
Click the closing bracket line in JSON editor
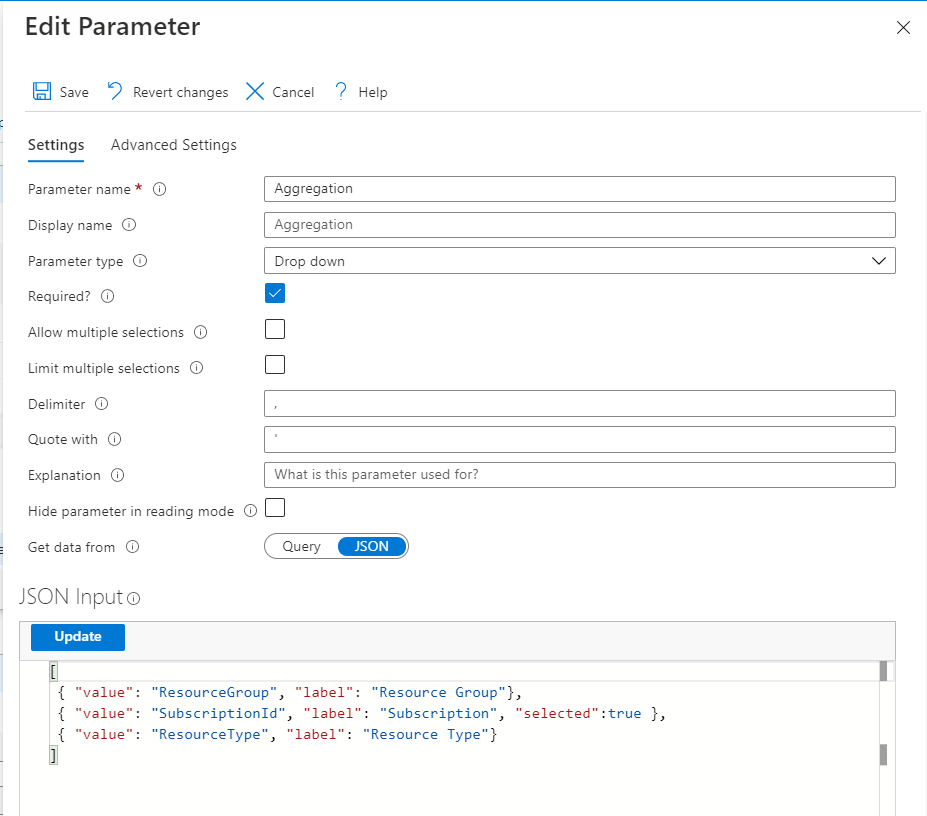pos(53,755)
